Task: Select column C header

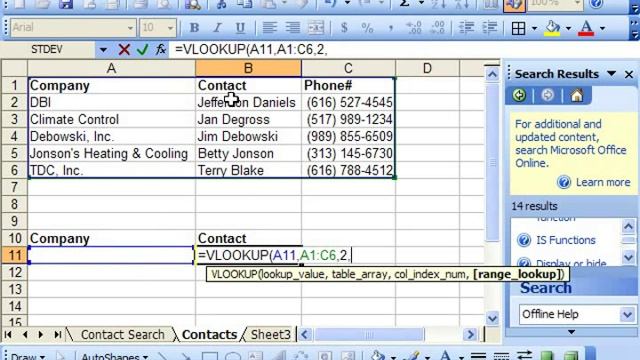Action: 348,68
